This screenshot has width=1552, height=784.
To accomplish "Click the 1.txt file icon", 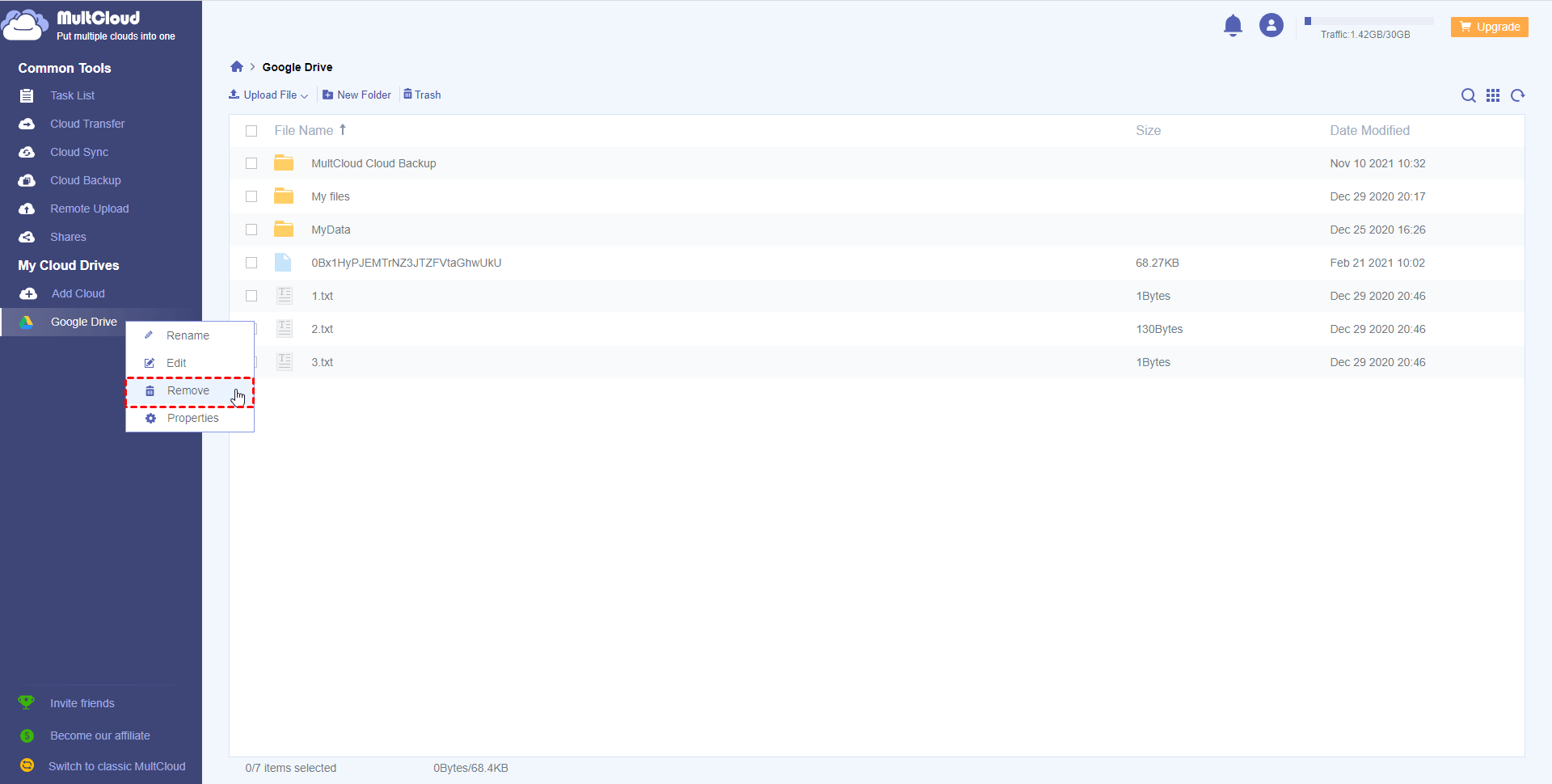I will pos(285,295).
